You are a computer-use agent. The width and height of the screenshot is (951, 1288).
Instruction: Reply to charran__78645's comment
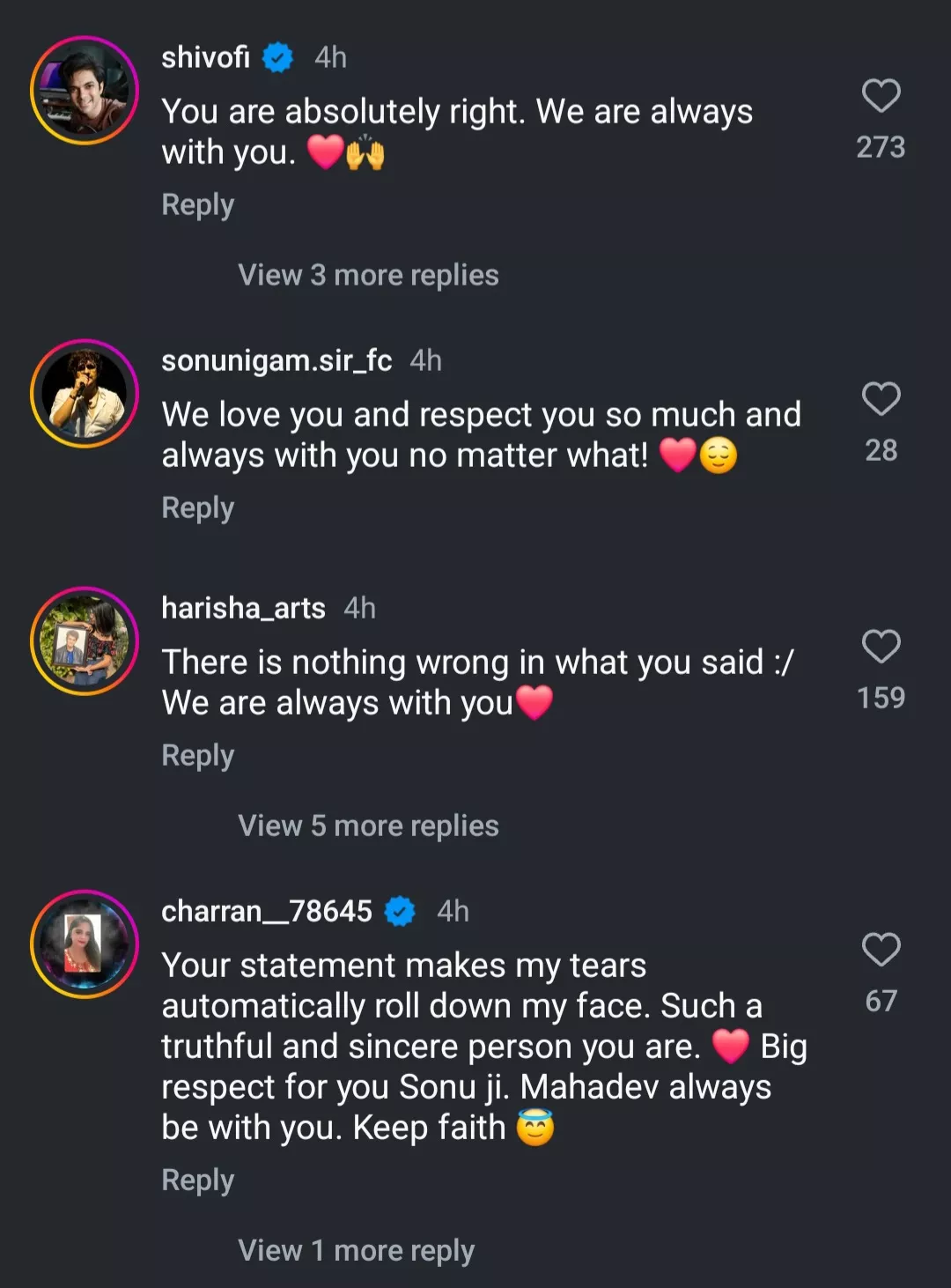[197, 1180]
